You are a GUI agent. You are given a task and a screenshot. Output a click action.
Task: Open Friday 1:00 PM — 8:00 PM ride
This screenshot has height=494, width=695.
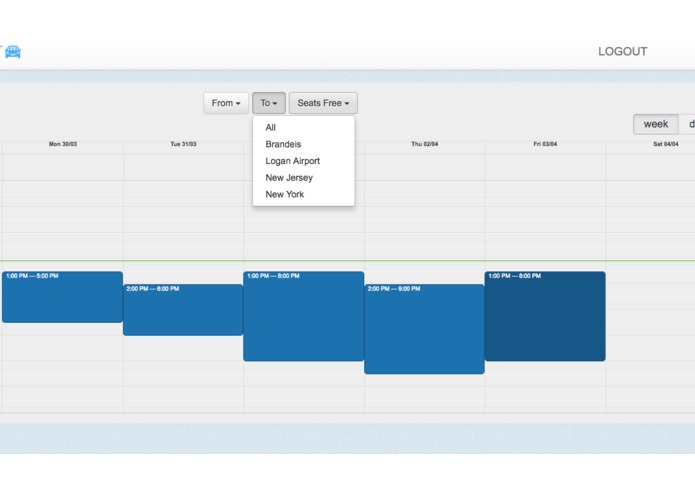click(545, 316)
